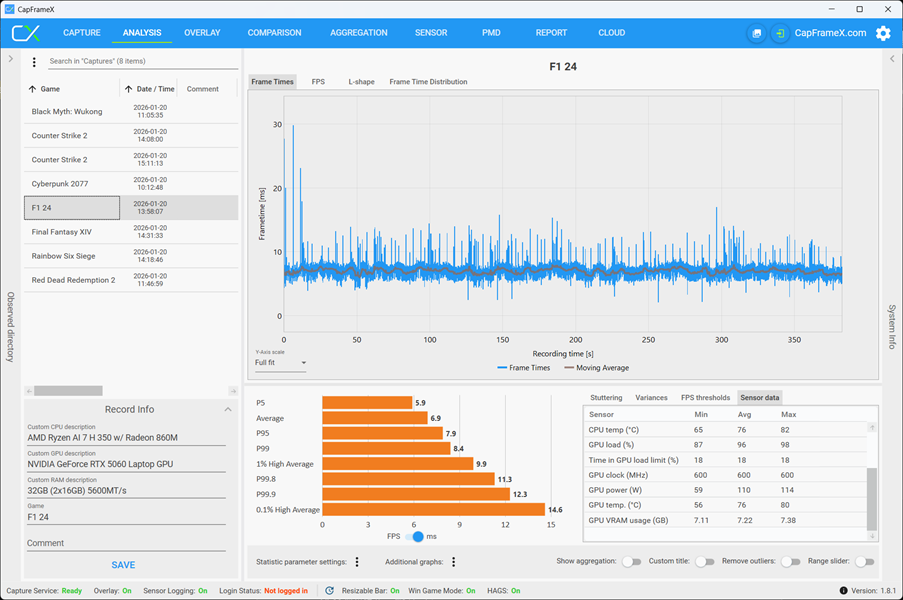903x600 pixels.
Task: Collapse the Record Info panel
Action: (x=228, y=409)
